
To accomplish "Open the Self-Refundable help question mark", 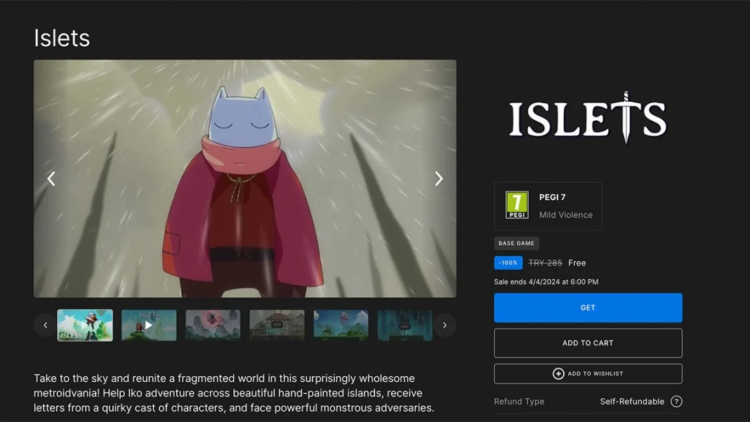I will point(676,402).
